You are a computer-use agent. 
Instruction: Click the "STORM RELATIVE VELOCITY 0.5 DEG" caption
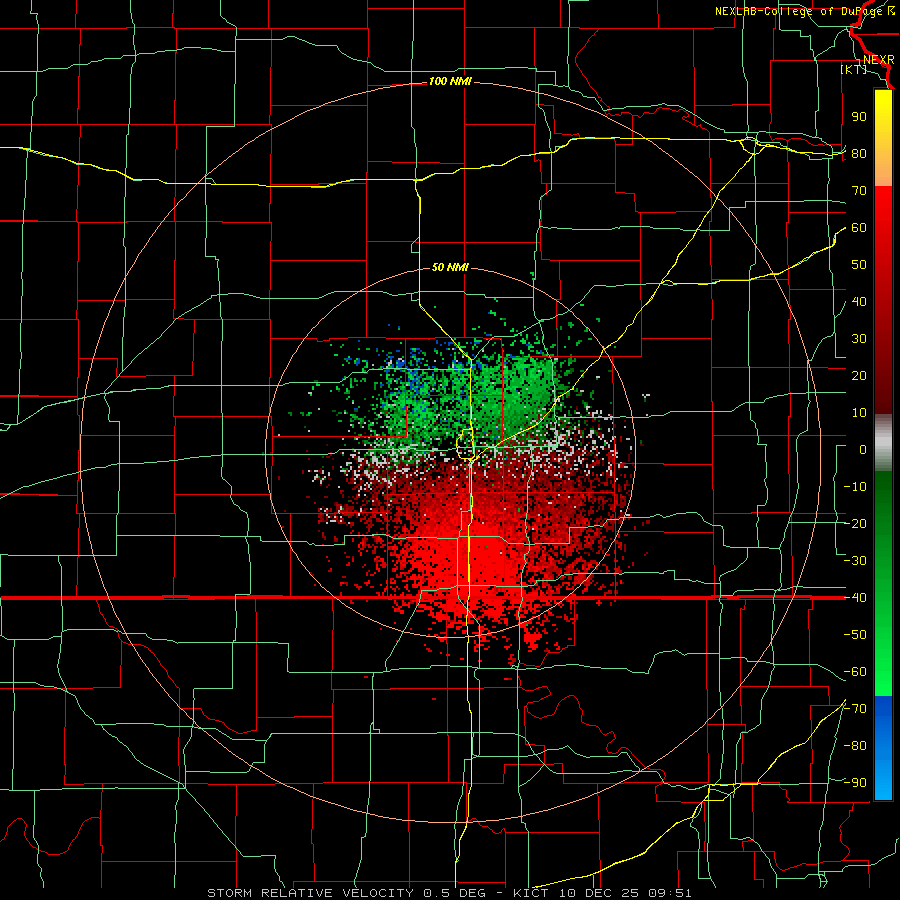pos(346,893)
